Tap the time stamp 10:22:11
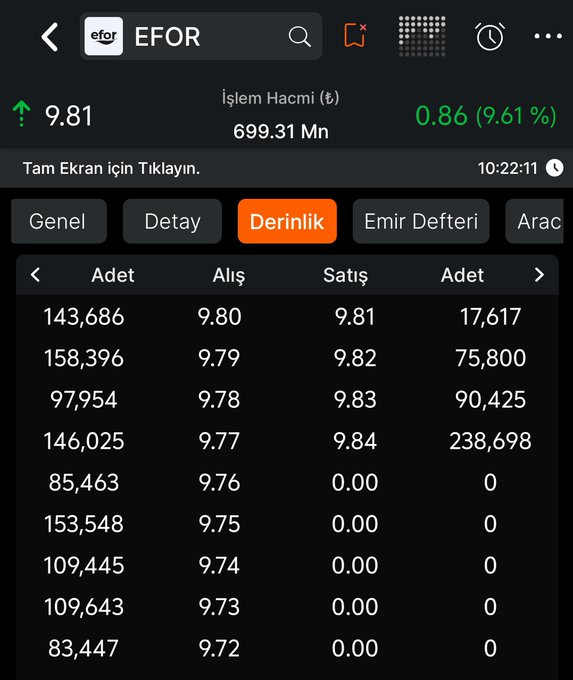Screen dimensions: 573x680 (508, 168)
